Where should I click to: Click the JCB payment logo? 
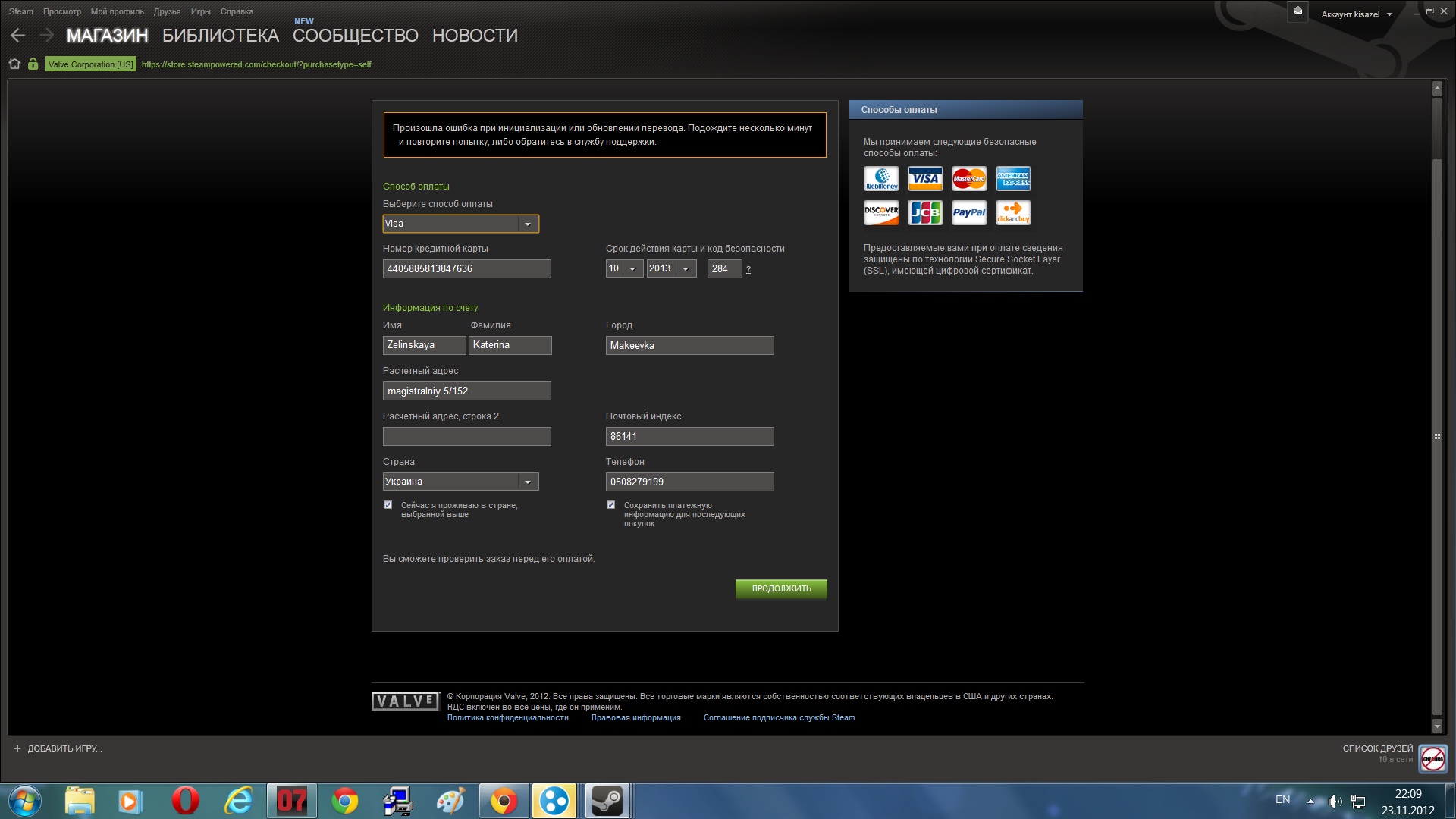tap(925, 212)
